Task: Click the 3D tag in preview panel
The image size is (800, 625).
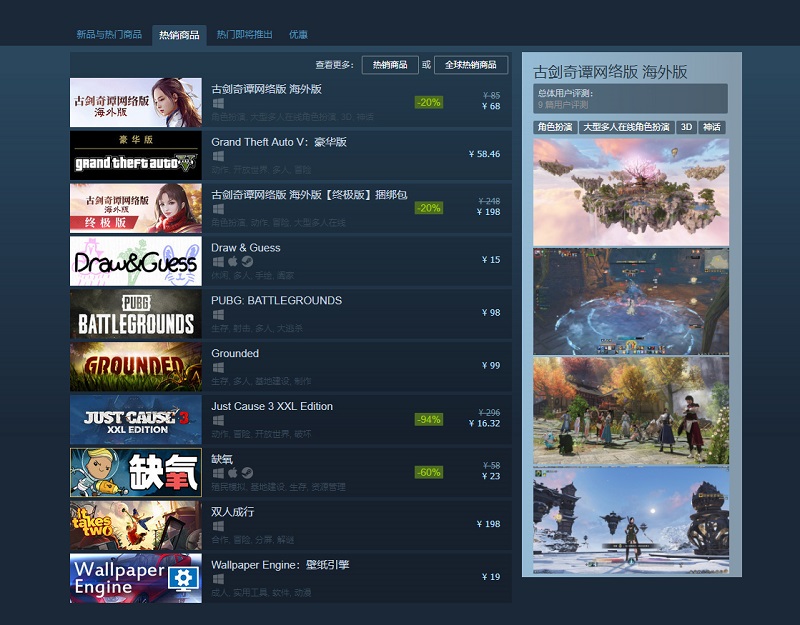Action: point(687,127)
